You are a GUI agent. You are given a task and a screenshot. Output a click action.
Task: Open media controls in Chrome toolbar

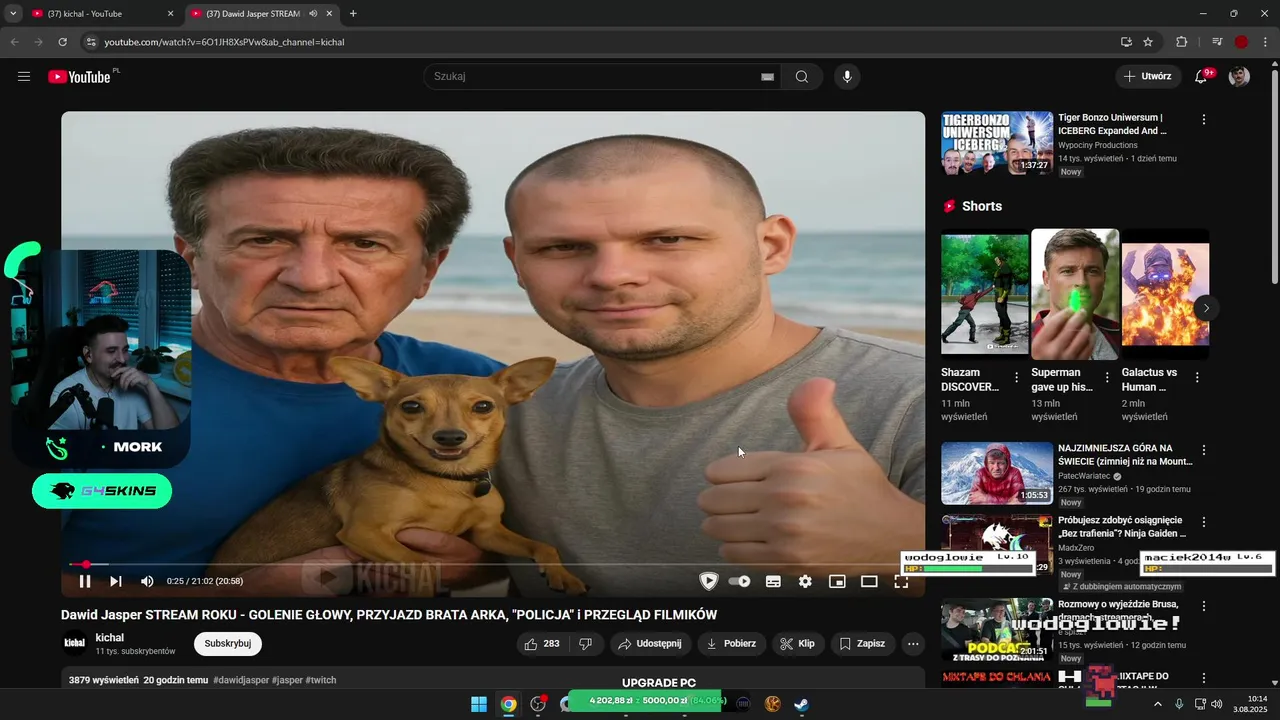click(x=1216, y=42)
